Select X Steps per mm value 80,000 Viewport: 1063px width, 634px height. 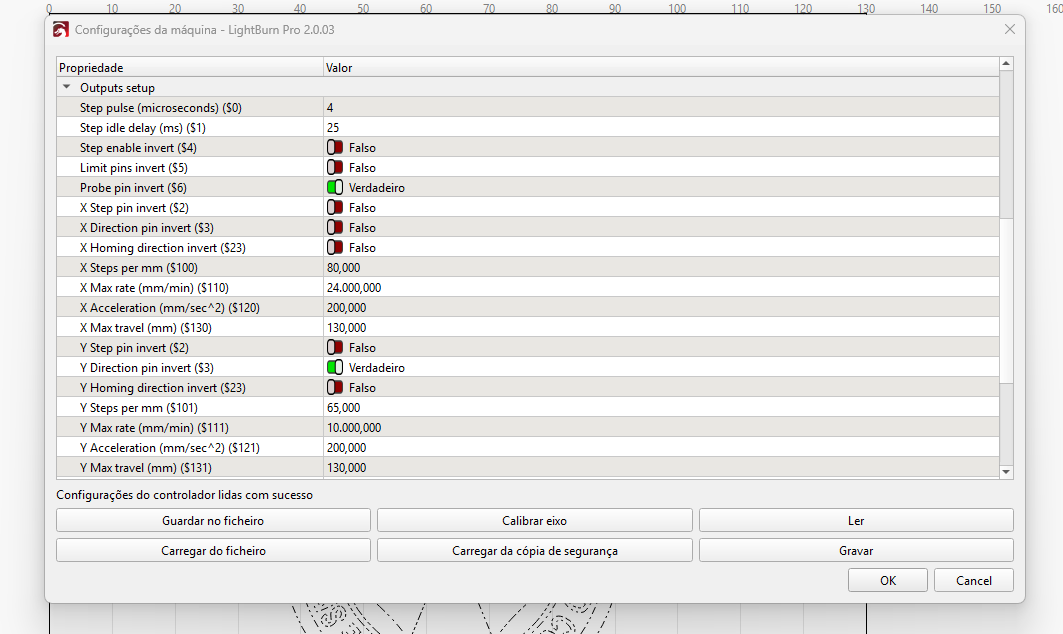point(344,267)
